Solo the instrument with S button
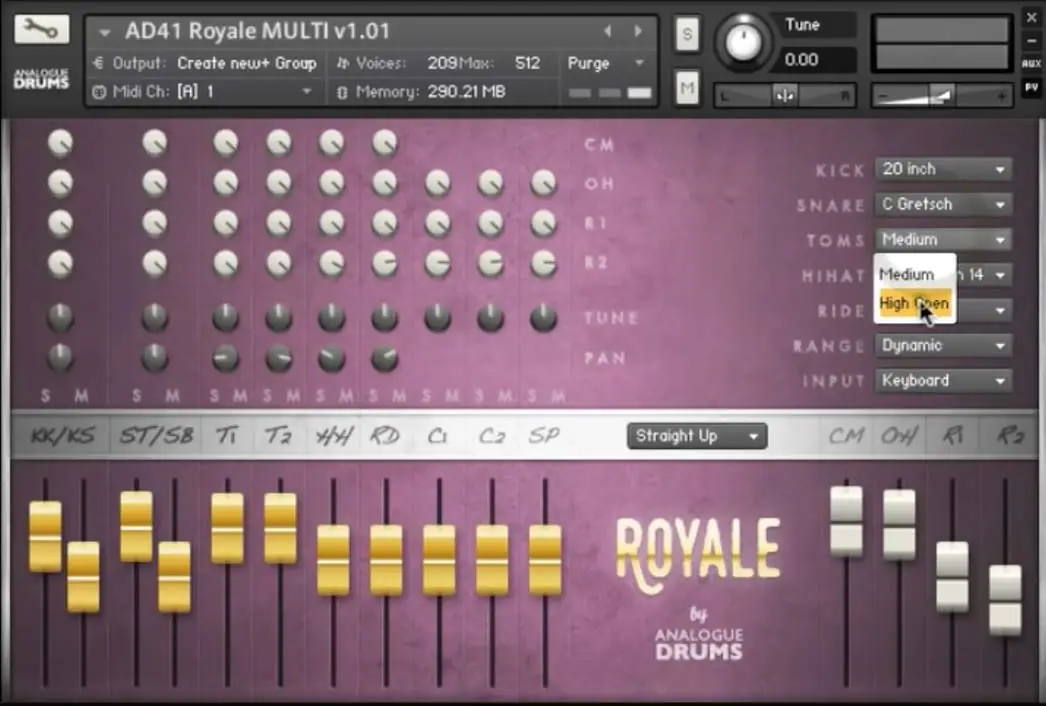Image resolution: width=1046 pixels, height=706 pixels. (687, 34)
